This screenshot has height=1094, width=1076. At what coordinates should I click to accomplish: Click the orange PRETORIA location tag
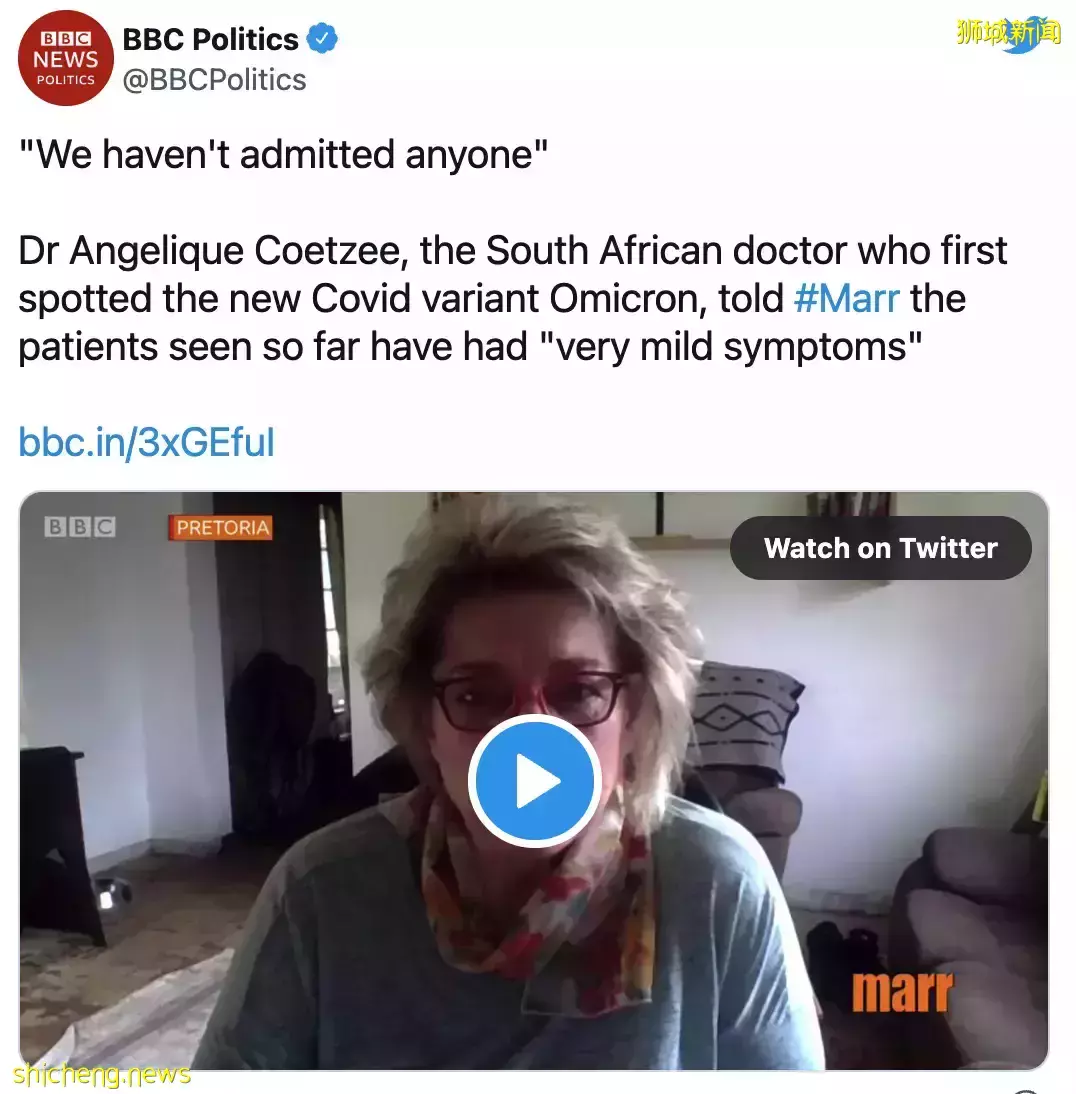click(223, 527)
